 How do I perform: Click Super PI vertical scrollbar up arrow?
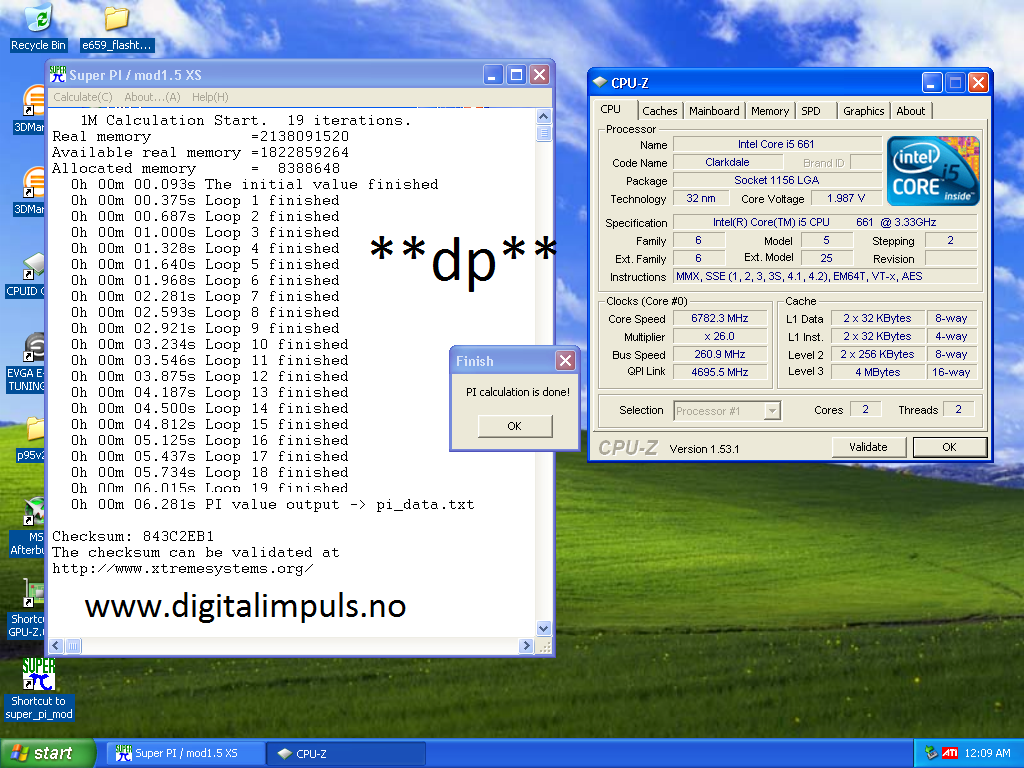pyautogui.click(x=543, y=117)
